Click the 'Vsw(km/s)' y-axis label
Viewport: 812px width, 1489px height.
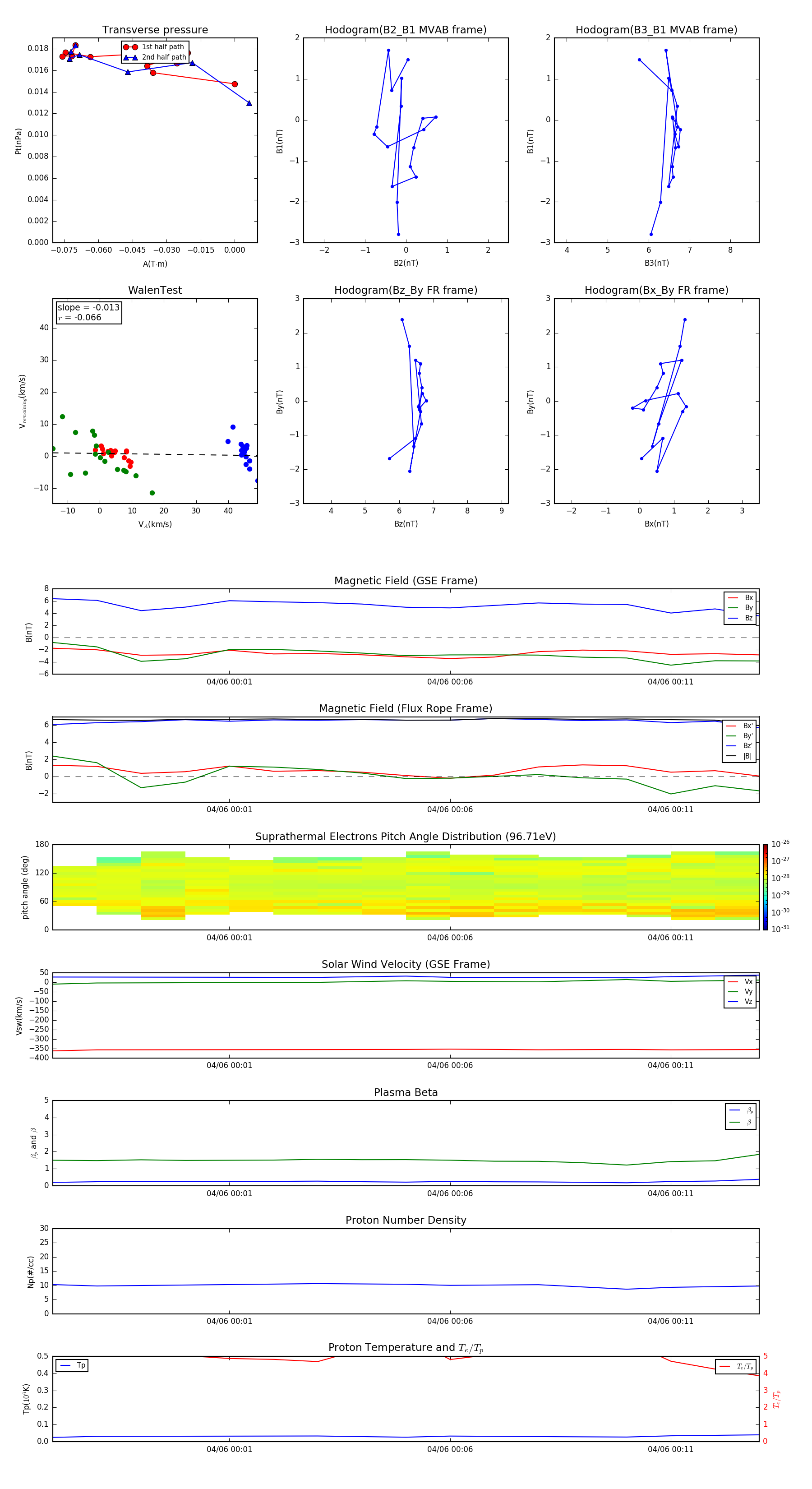(x=18, y=1016)
